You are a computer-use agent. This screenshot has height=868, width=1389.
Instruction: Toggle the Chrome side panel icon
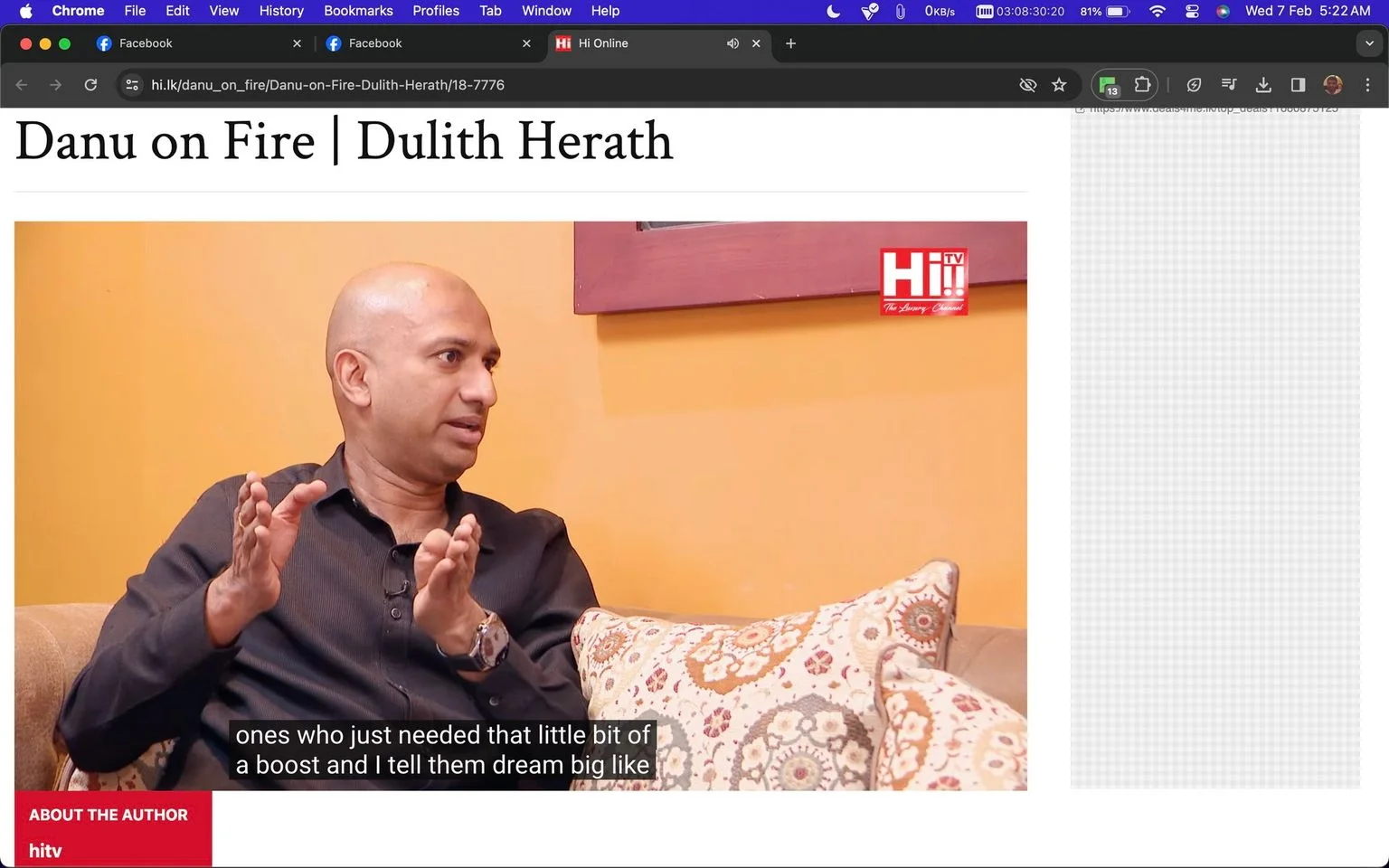(x=1298, y=85)
